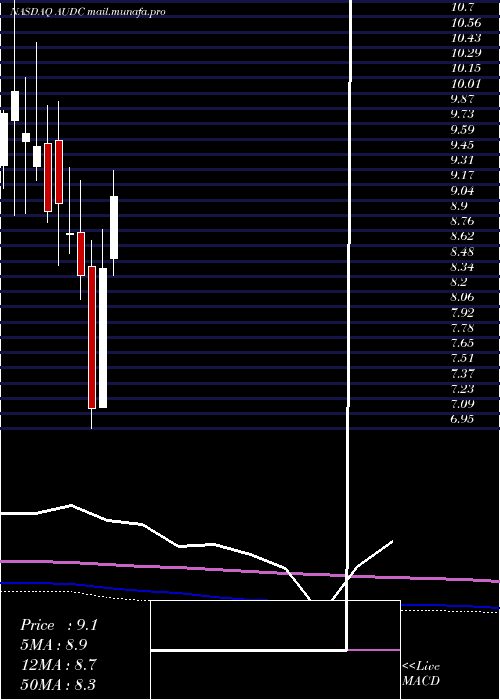Click the last white candlestick near 9.0
Screen dimensions: 500x700
click(114, 227)
